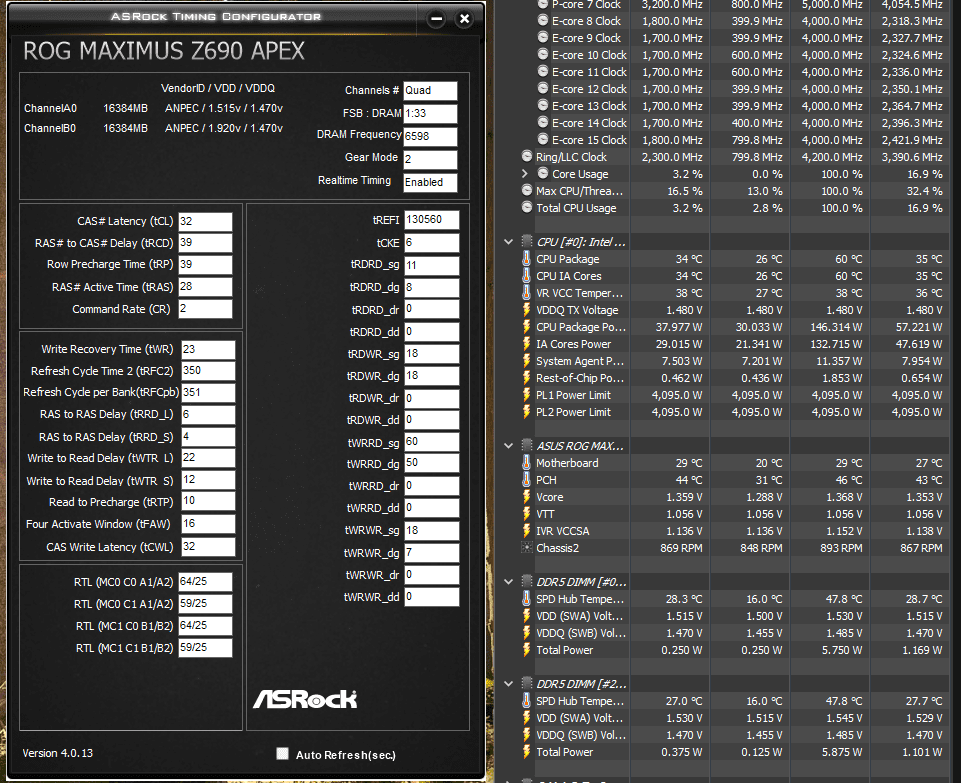
Task: Click the Realtime Timing field
Action: click(430, 183)
